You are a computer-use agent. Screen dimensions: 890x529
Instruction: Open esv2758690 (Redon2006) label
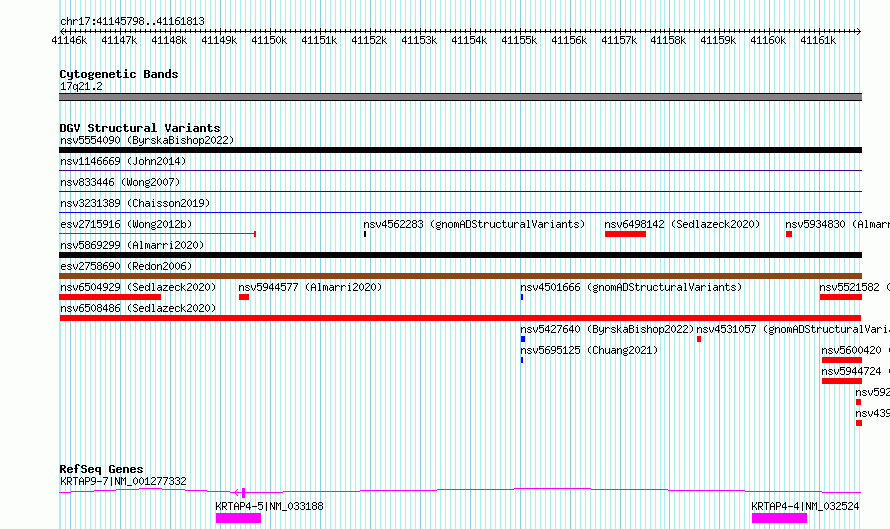pyautogui.click(x=126, y=266)
